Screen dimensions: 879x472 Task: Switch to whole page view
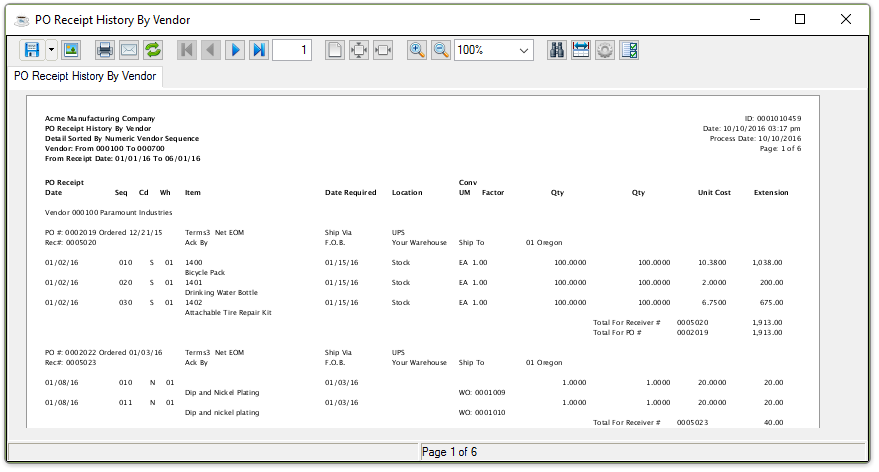[335, 50]
